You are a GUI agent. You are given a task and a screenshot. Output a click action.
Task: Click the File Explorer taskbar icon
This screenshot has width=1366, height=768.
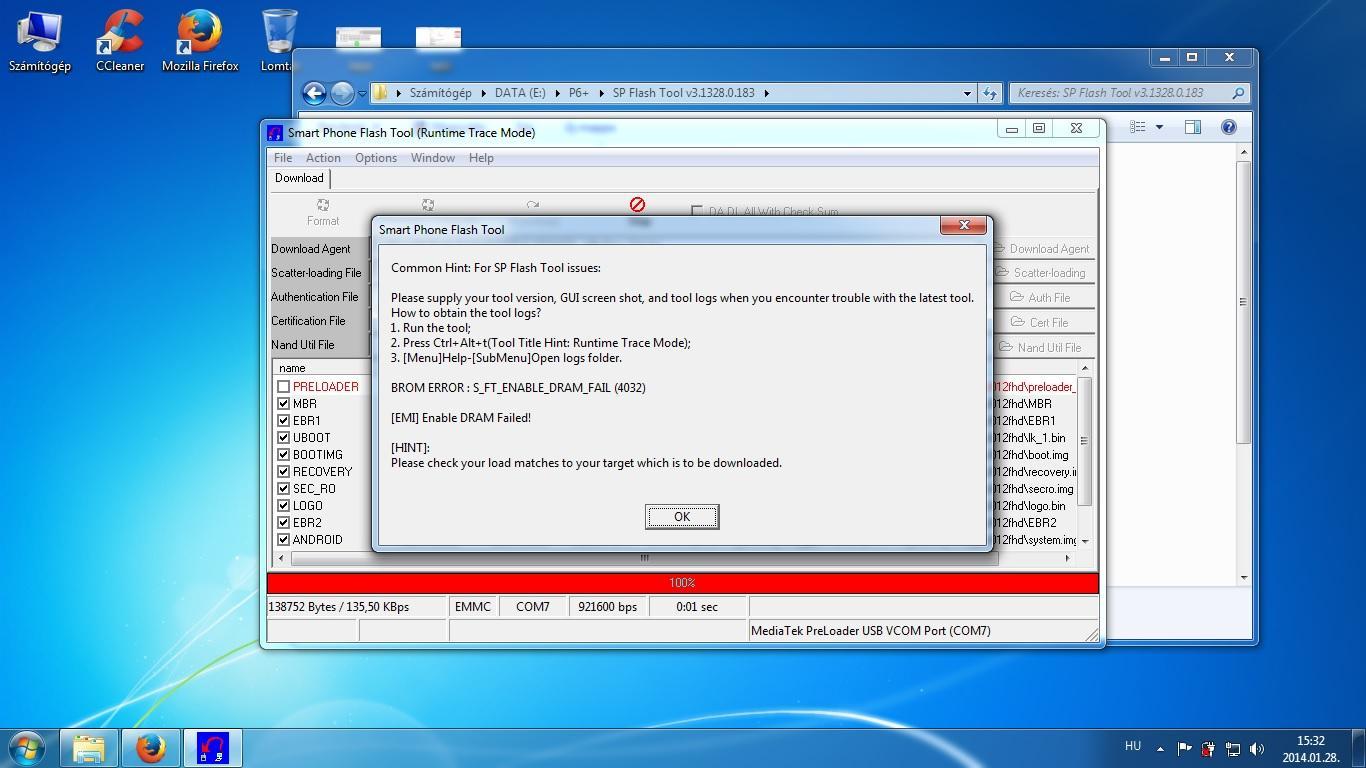(89, 748)
